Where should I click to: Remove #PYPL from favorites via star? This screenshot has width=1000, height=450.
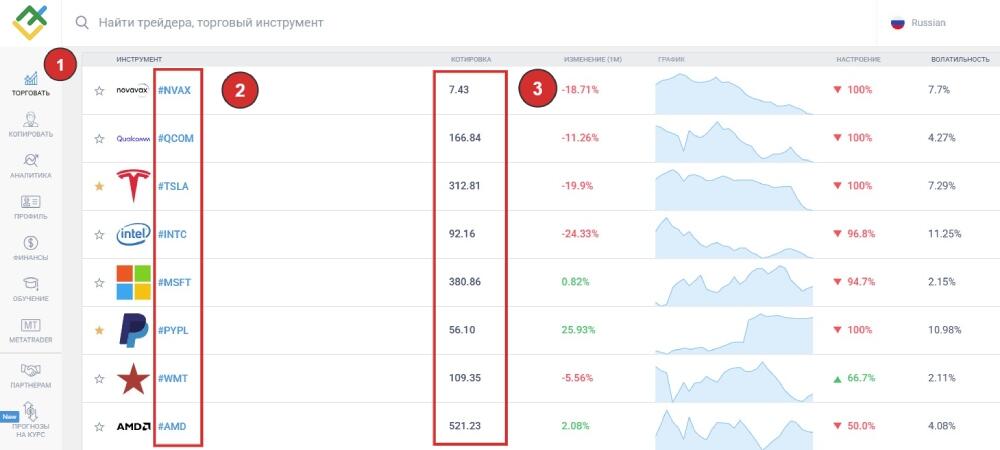[99, 330]
